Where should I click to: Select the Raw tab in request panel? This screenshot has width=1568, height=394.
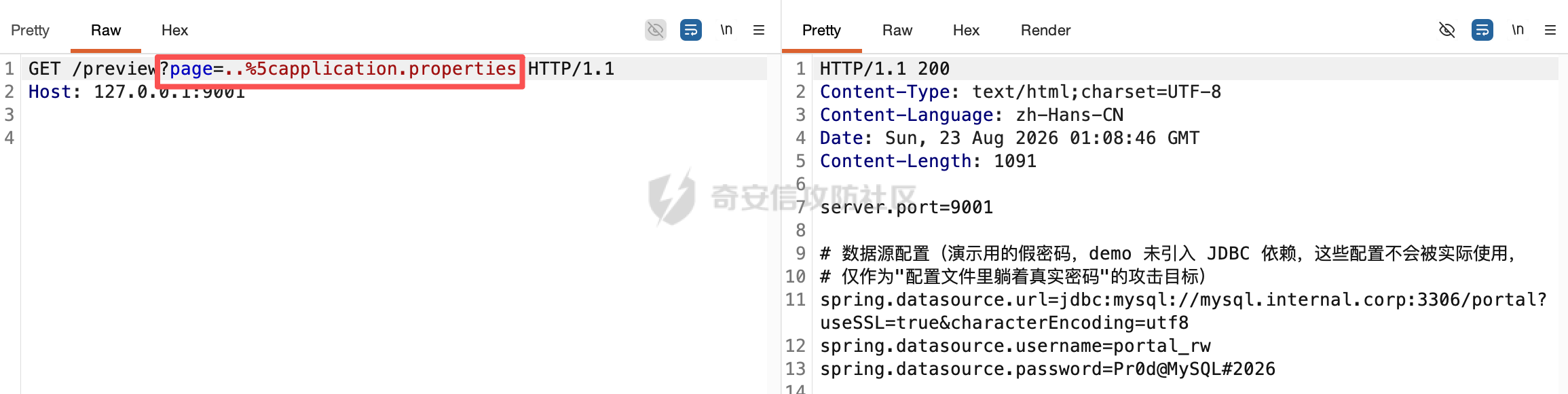(106, 30)
